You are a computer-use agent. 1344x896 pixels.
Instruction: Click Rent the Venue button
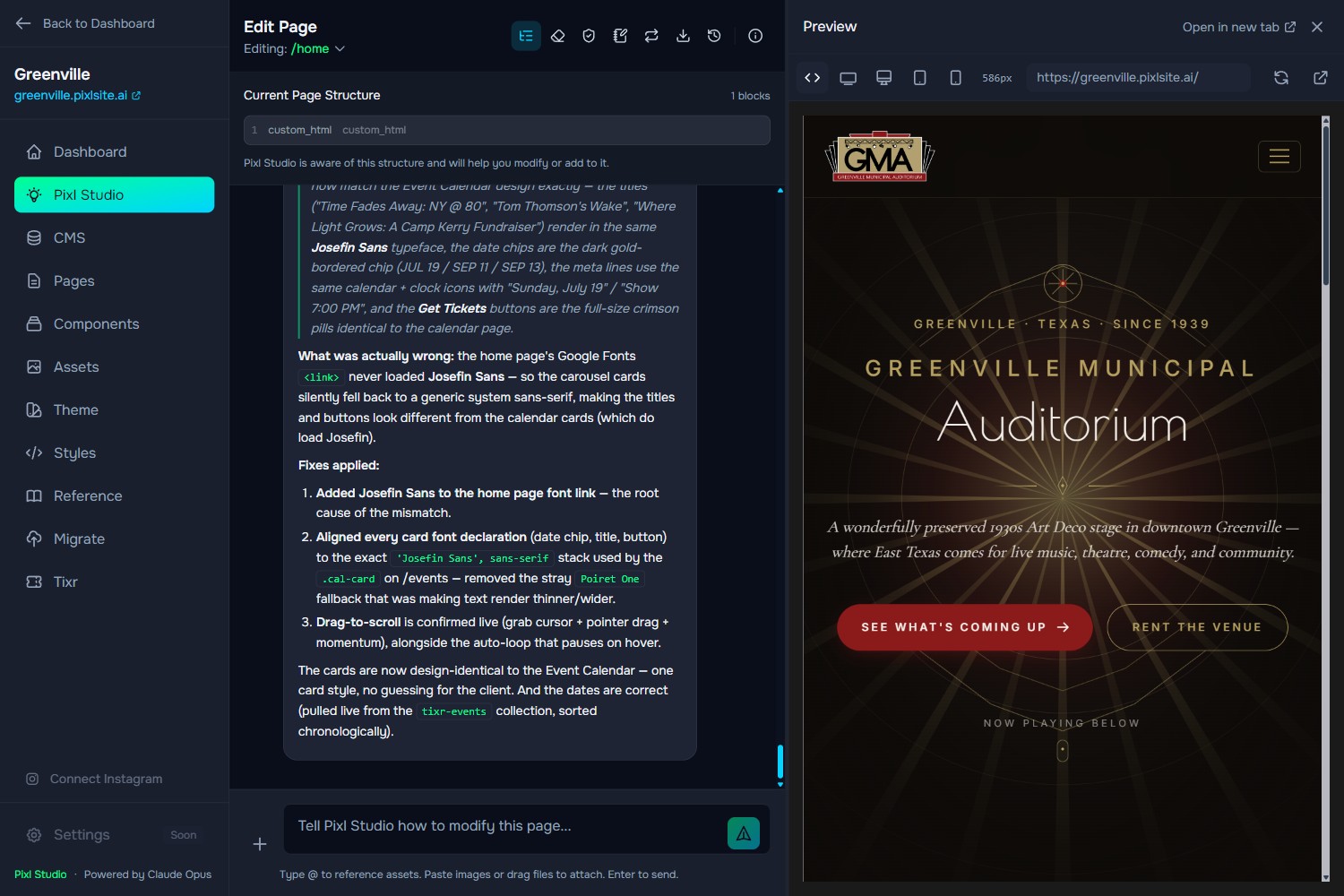1197,627
